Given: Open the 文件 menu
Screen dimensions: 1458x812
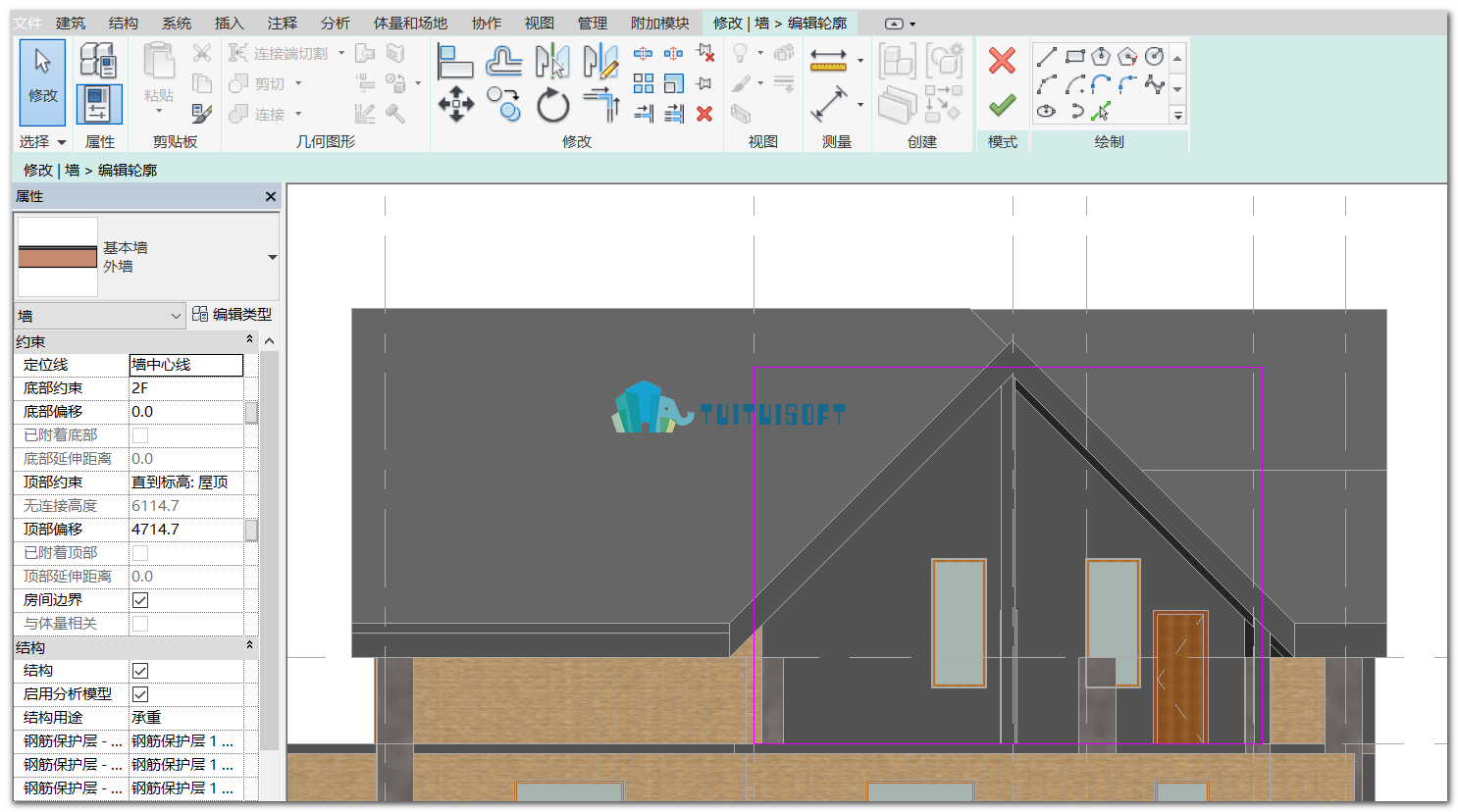Looking at the screenshot, I should [27, 23].
